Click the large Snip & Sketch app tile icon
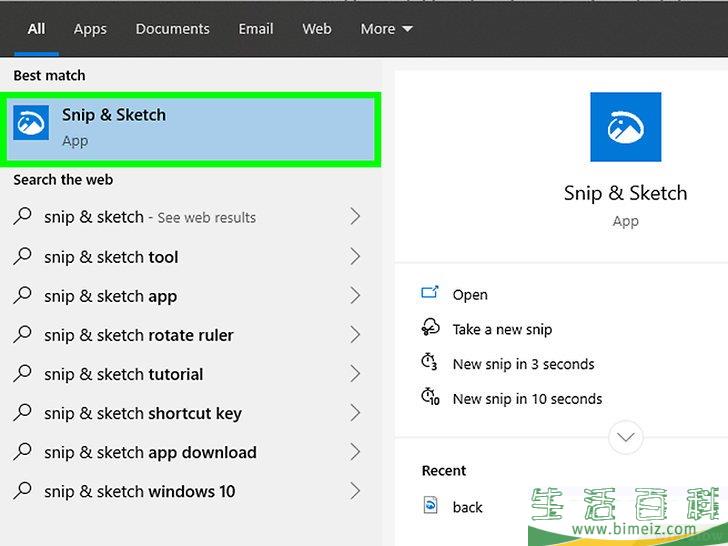 coord(625,127)
